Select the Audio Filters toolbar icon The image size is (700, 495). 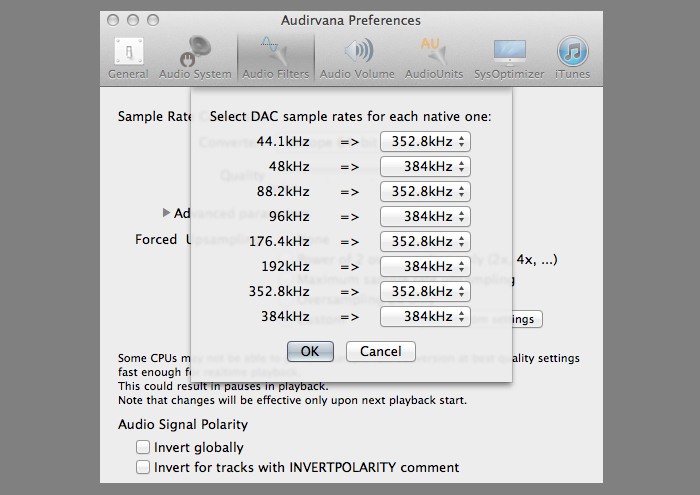click(275, 58)
